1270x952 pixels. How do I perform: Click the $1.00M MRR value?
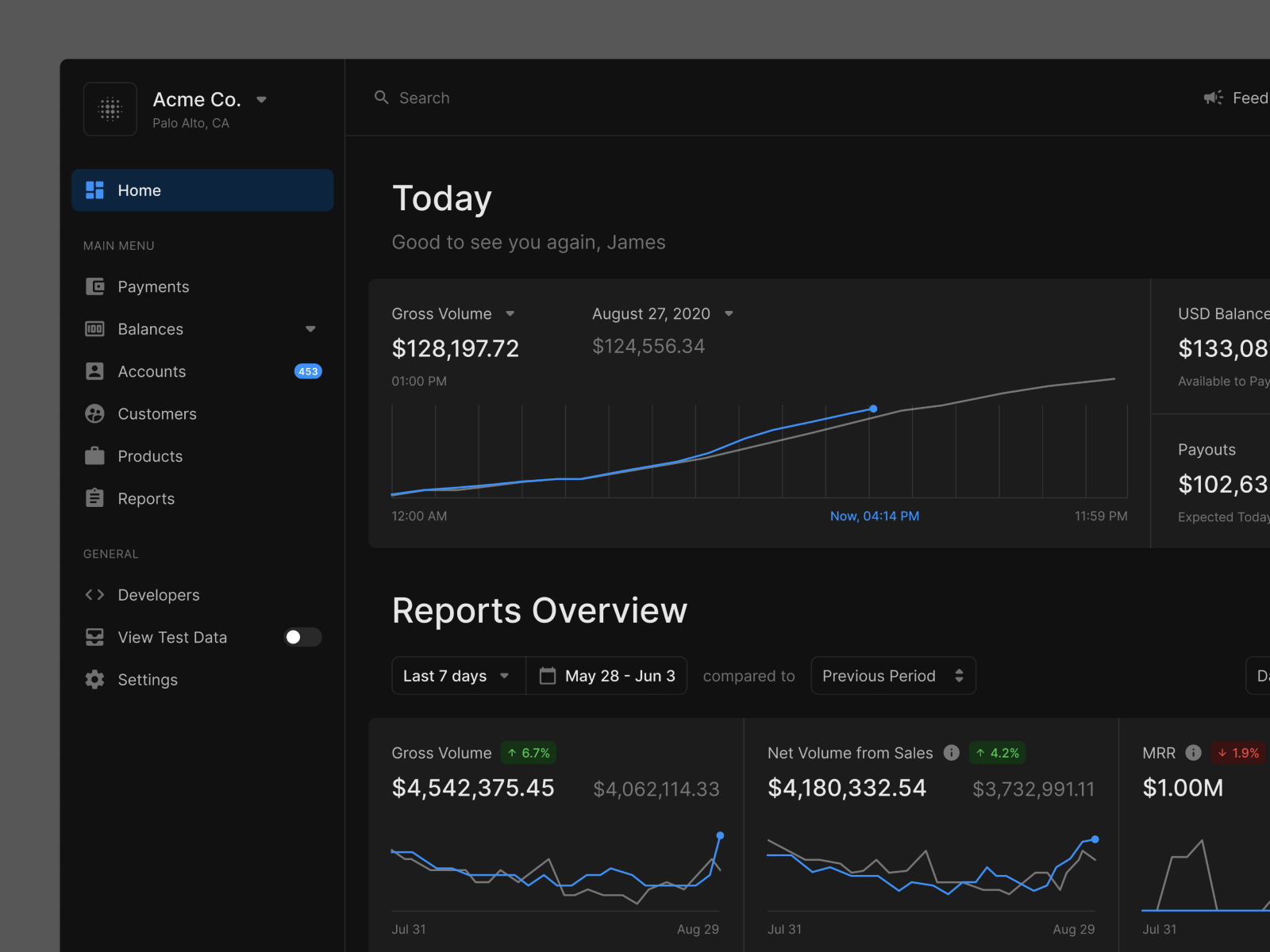1183,788
